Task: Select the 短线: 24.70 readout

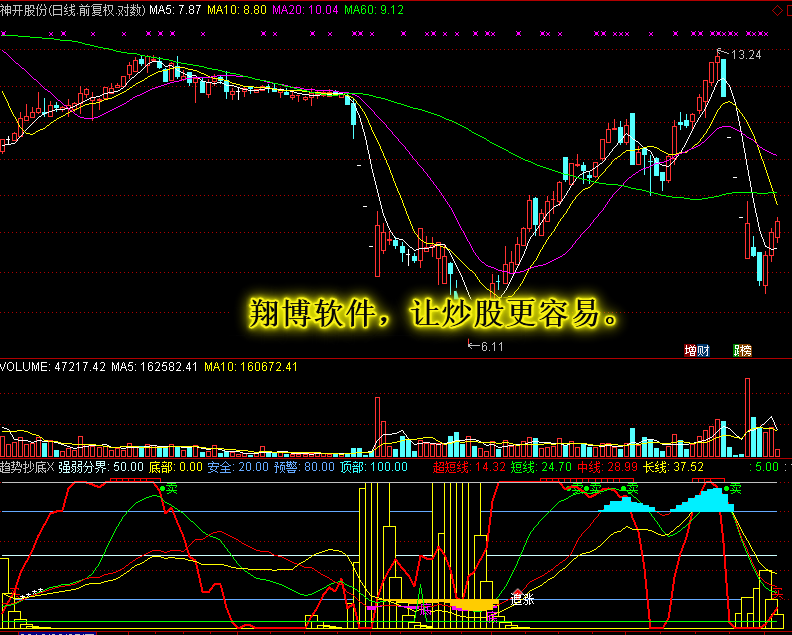Action: 541,467
